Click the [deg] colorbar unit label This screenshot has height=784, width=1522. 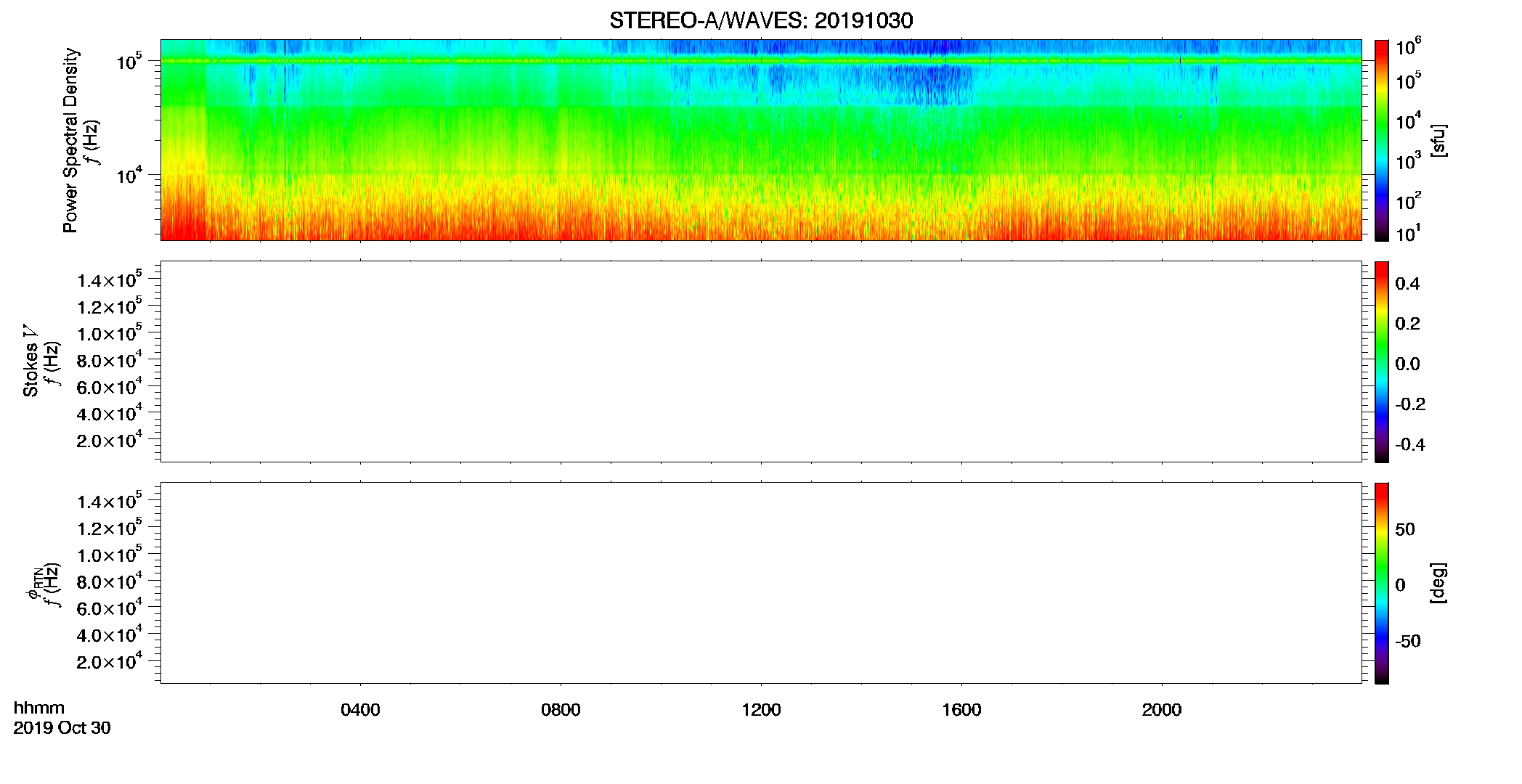click(1438, 583)
